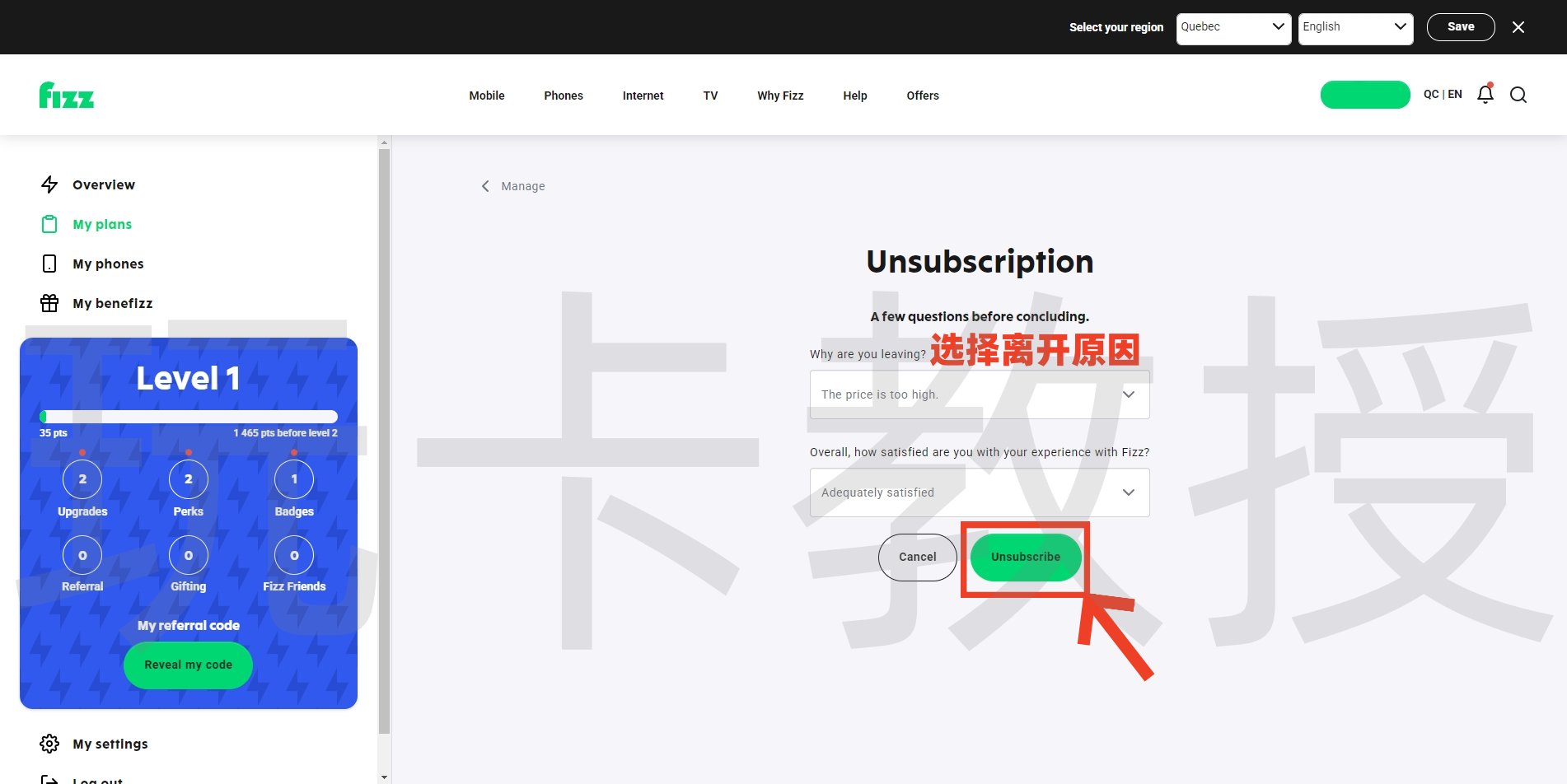Open the Quebec region dropdown
Image resolution: width=1567 pixels, height=784 pixels.
point(1233,26)
